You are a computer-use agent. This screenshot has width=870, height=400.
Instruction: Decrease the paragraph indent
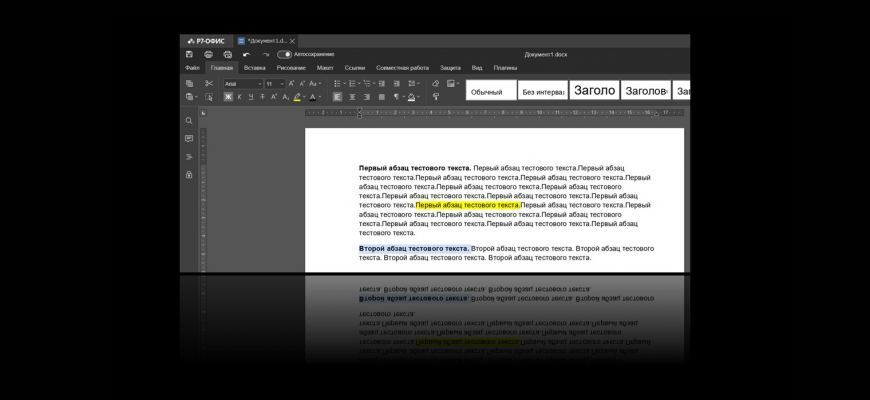tap(382, 83)
